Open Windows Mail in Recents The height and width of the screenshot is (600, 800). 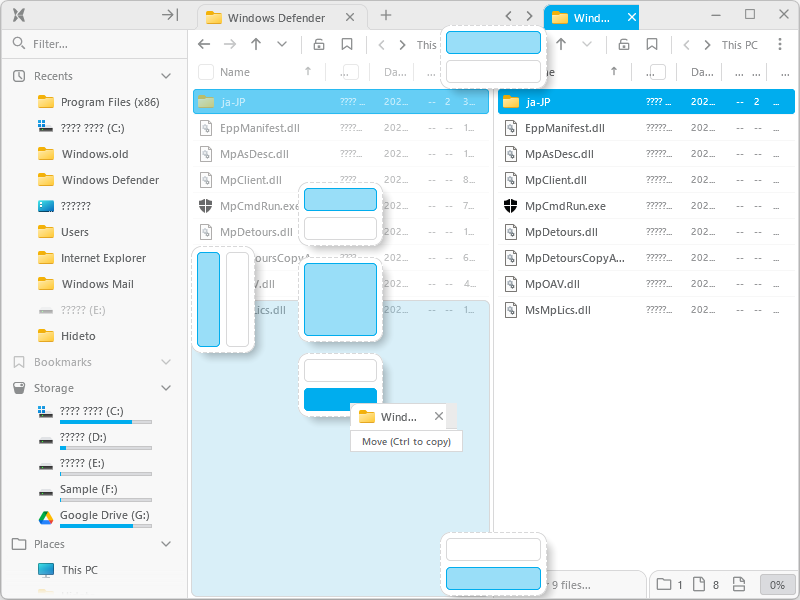pyautogui.click(x=97, y=284)
